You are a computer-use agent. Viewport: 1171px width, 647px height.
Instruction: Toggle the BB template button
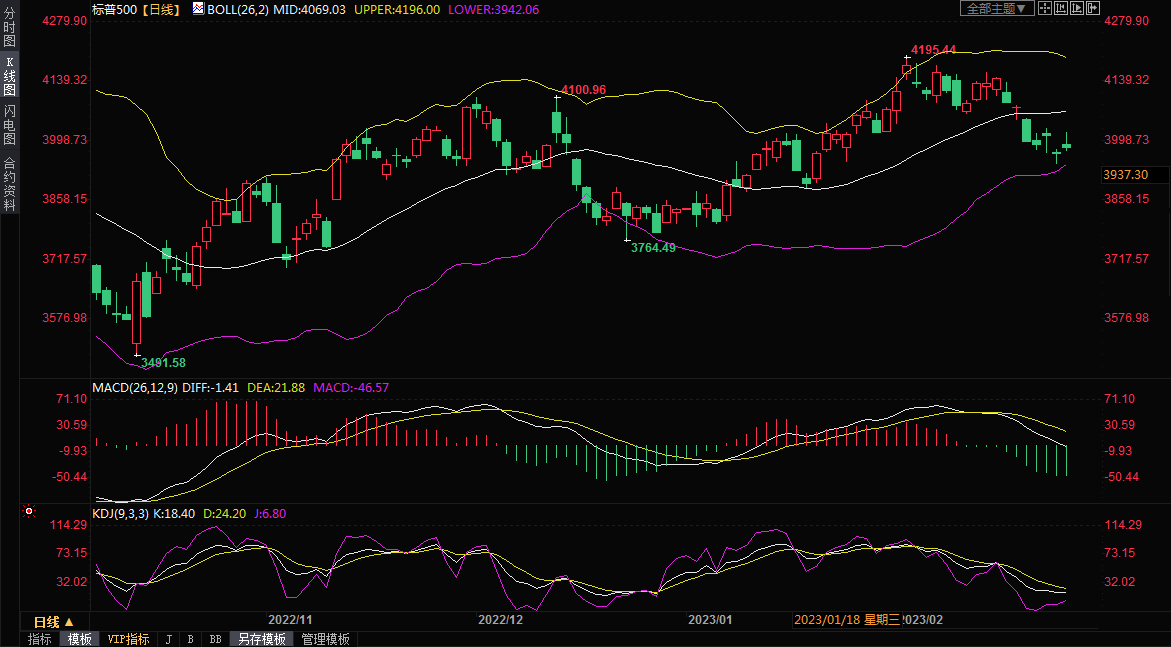pyautogui.click(x=215, y=639)
